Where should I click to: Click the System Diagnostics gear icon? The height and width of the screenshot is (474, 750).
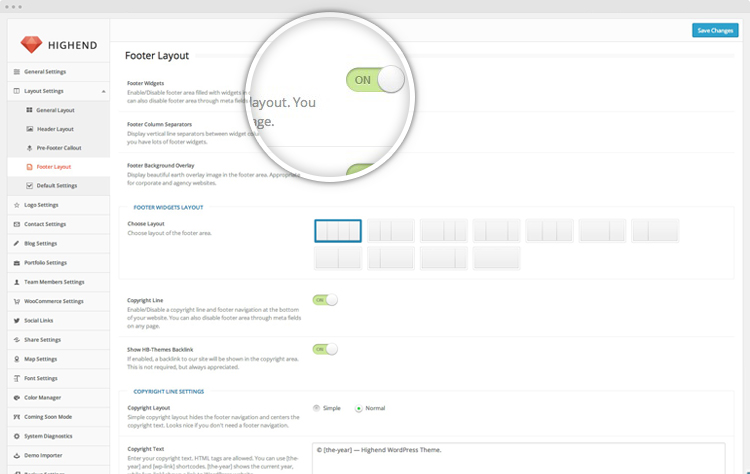[16, 436]
